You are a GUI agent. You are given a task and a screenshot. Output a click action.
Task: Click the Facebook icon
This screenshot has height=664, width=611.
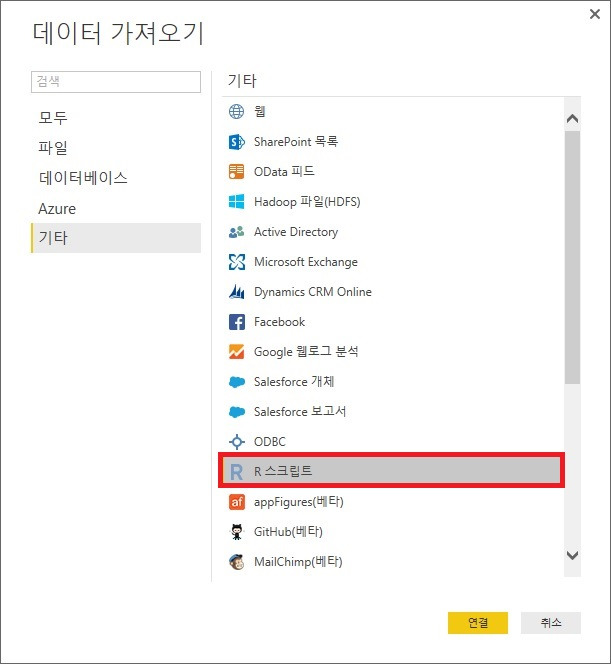236,322
